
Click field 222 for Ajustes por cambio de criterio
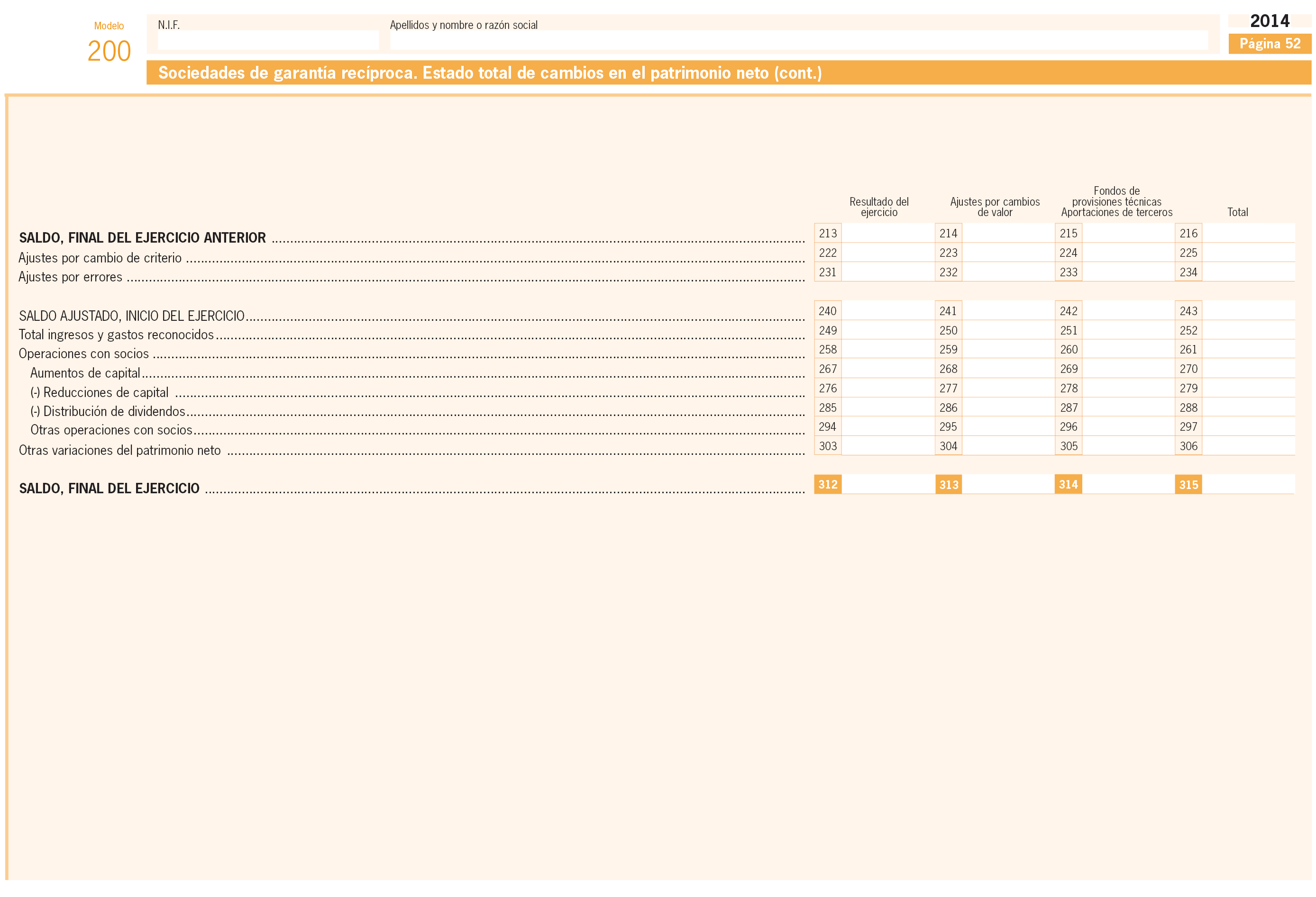[888, 253]
